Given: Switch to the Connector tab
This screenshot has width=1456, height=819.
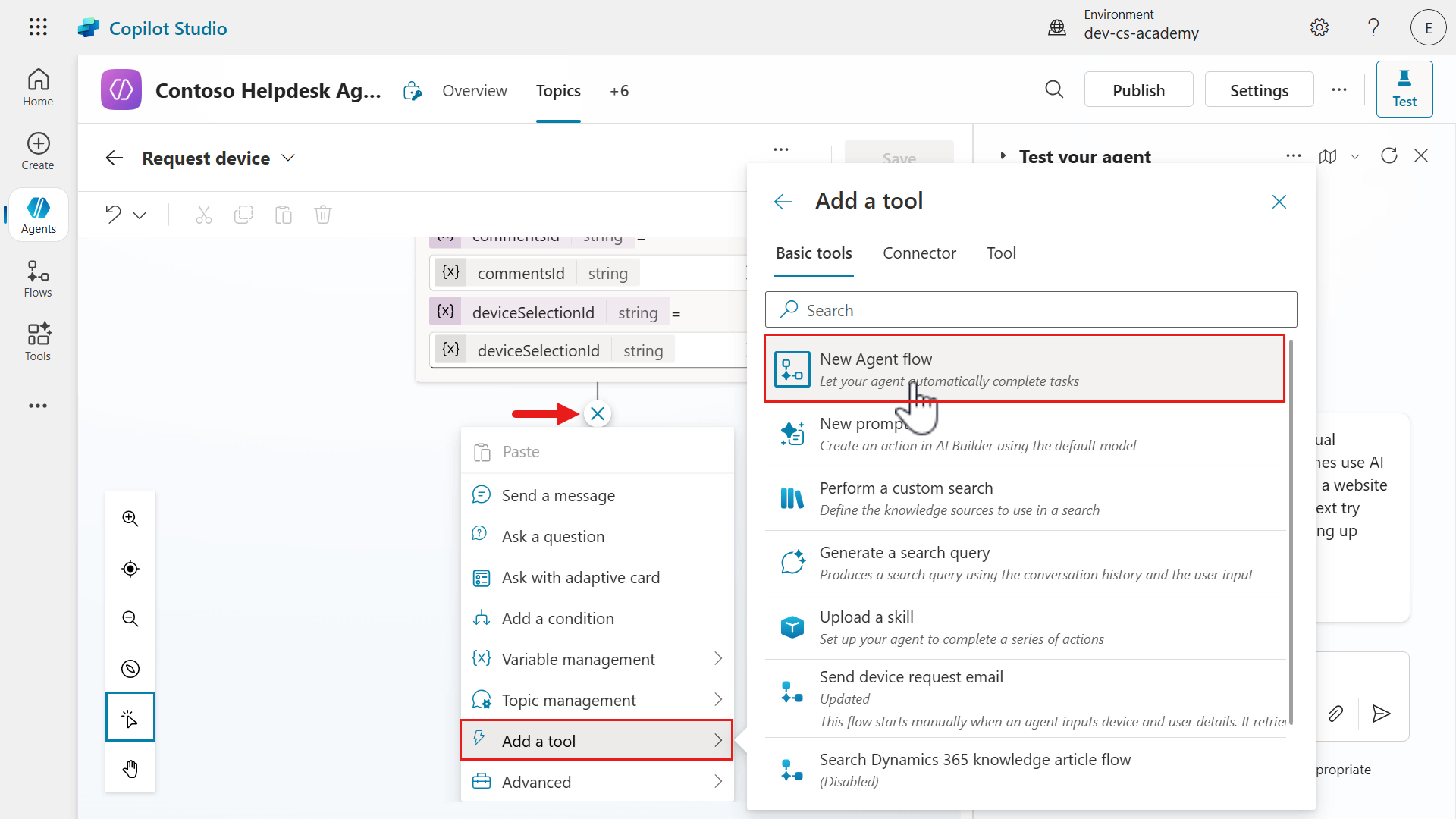Looking at the screenshot, I should pos(919,253).
